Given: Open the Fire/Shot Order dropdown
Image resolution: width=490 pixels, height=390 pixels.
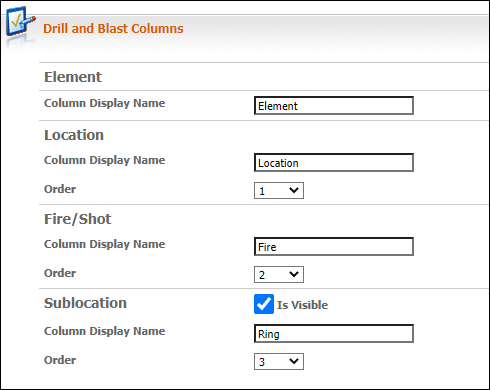Looking at the screenshot, I should point(279,275).
